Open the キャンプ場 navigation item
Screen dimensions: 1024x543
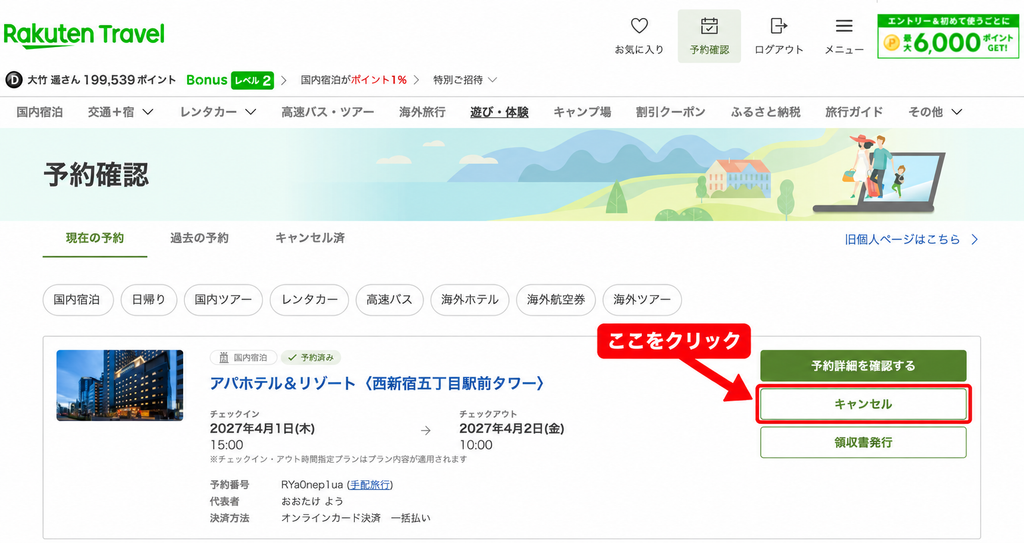pyautogui.click(x=582, y=112)
